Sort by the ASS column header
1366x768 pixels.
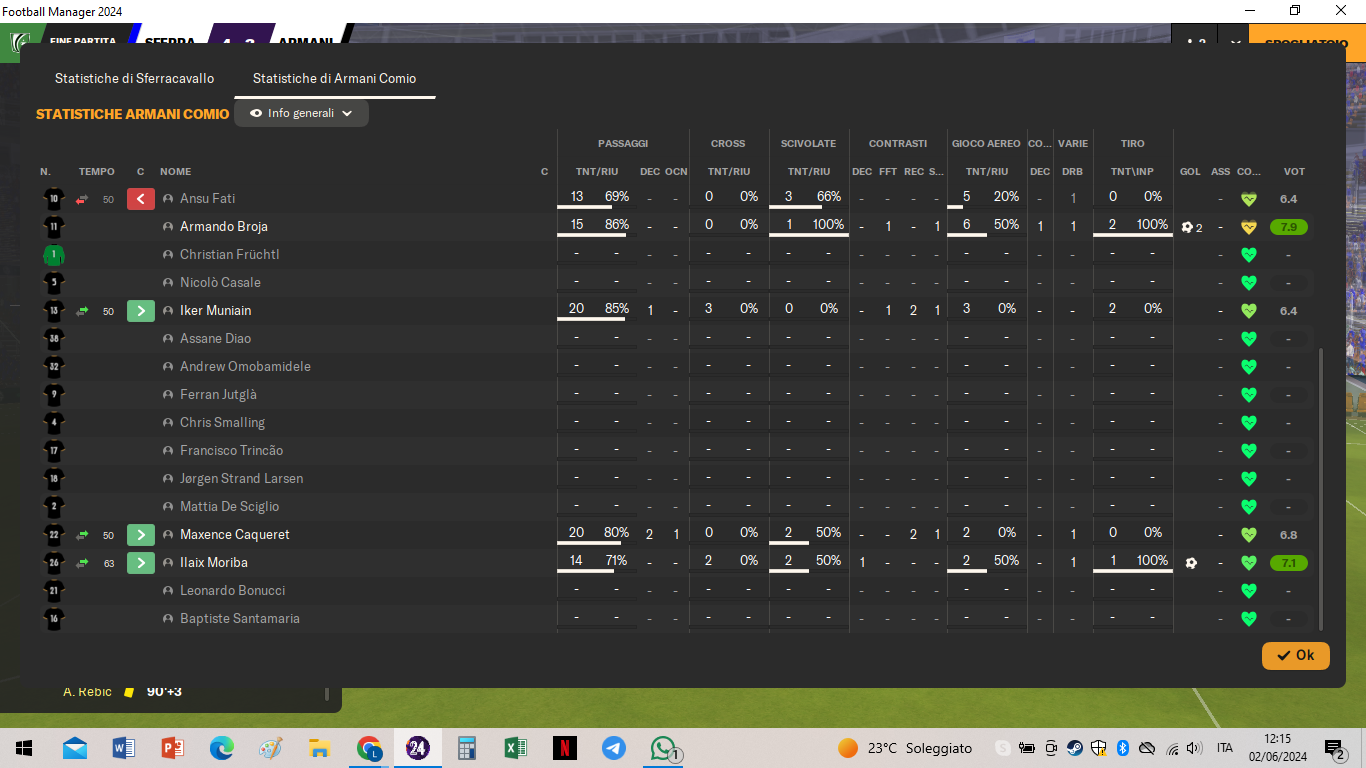click(1220, 172)
